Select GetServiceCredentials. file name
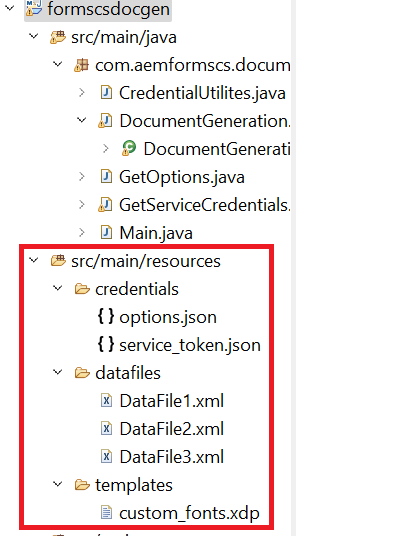The height and width of the screenshot is (536, 400). 205,205
